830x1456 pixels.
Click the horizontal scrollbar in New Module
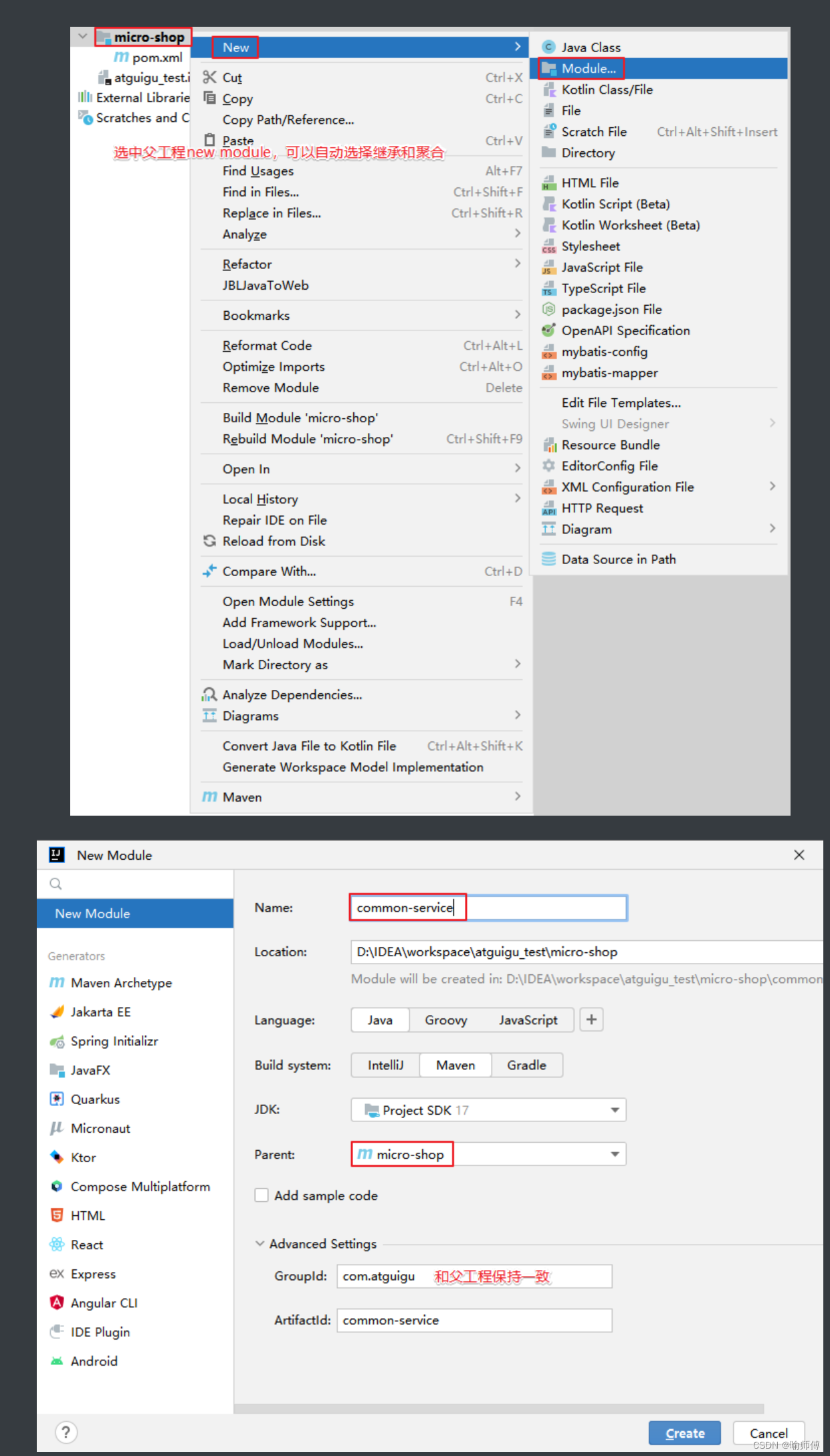click(499, 1408)
